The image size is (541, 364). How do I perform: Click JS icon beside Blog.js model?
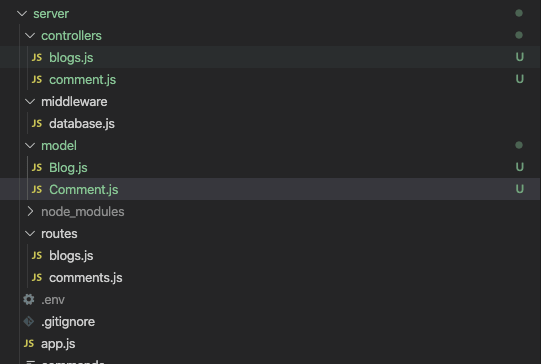point(37,168)
